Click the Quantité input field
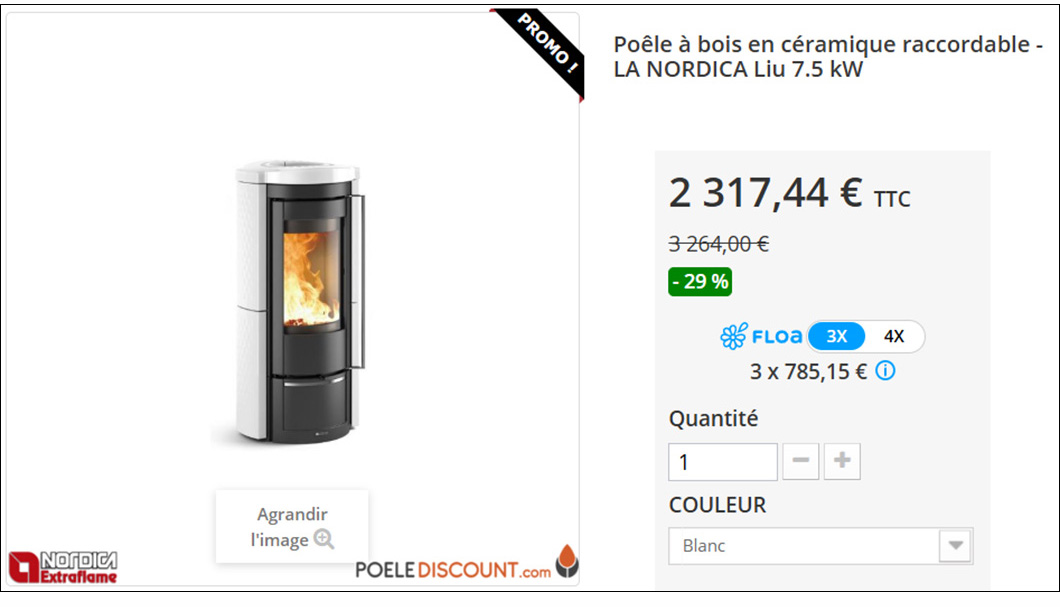The width and height of the screenshot is (1060, 607). click(x=723, y=462)
